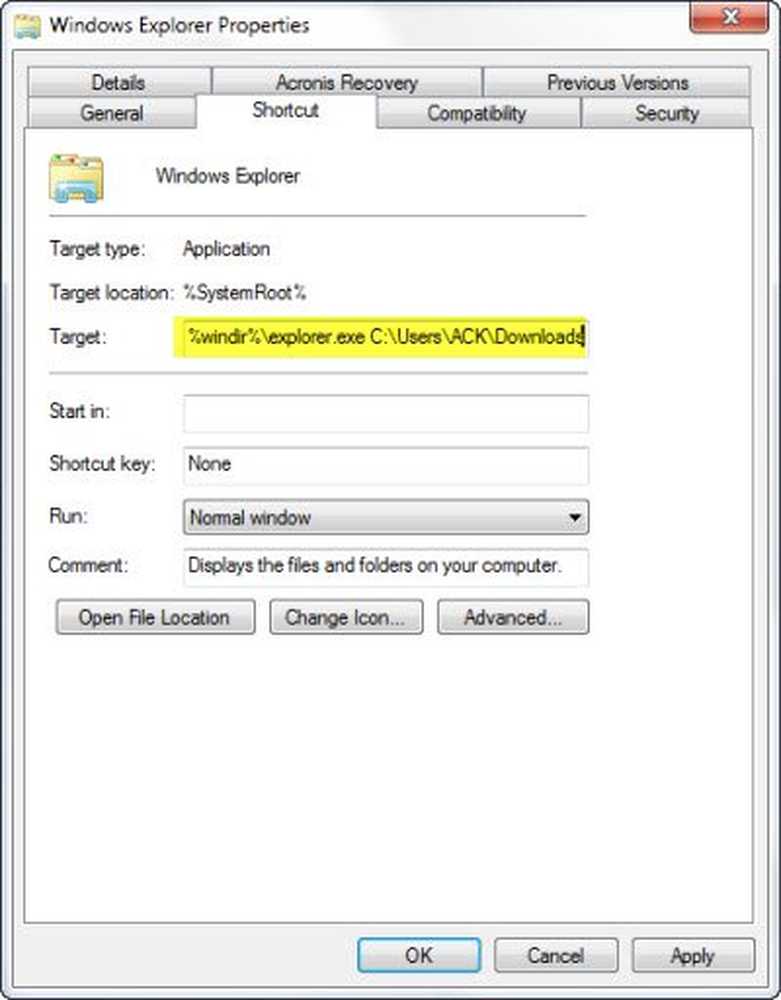Viewport: 781px width, 1000px height.
Task: Switch to the Details tab
Action: coord(119,82)
